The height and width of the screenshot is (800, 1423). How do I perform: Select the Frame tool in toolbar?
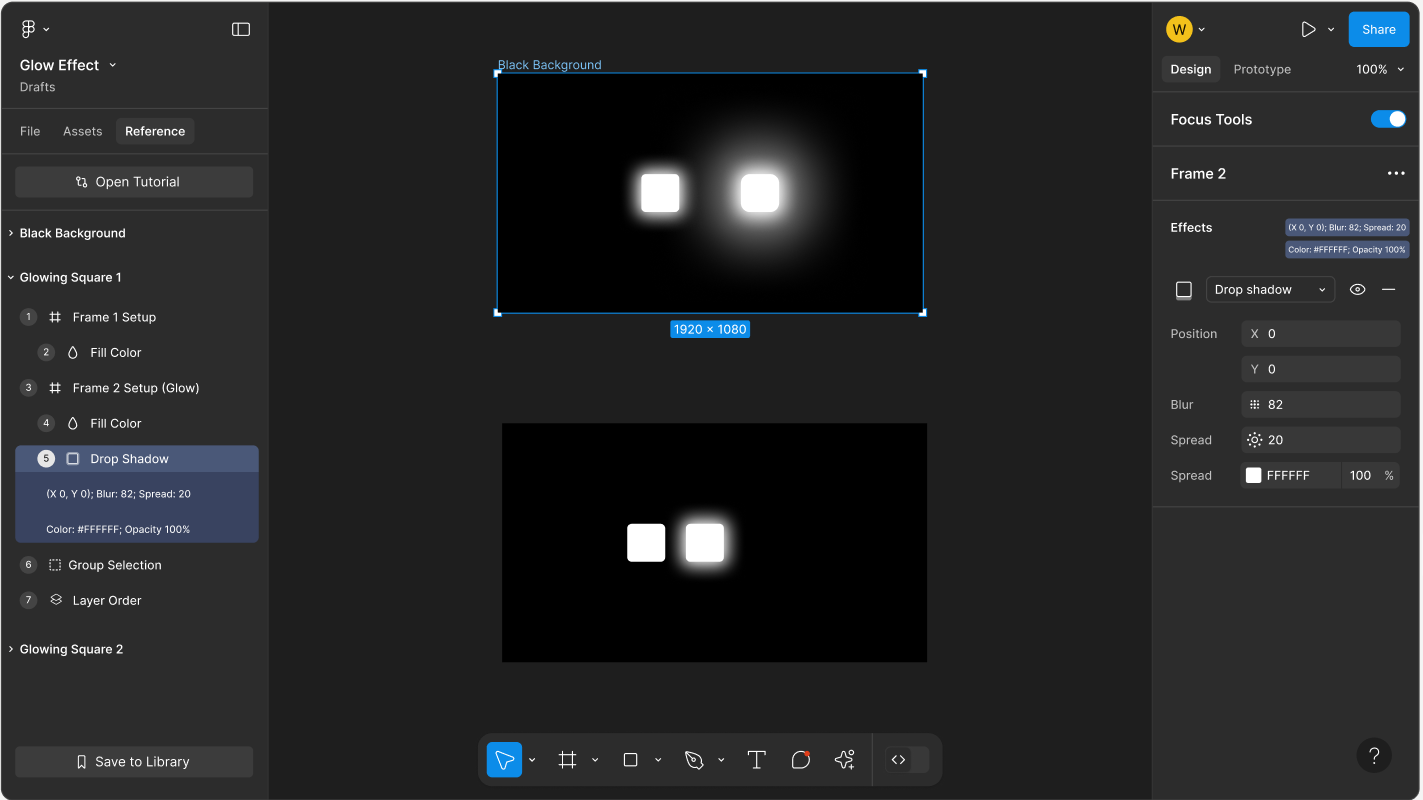point(567,760)
